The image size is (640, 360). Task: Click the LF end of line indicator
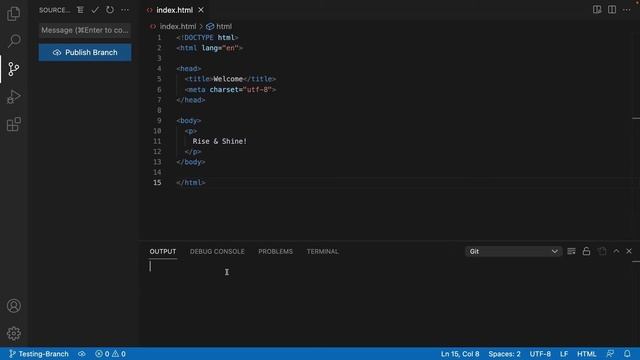pos(564,354)
